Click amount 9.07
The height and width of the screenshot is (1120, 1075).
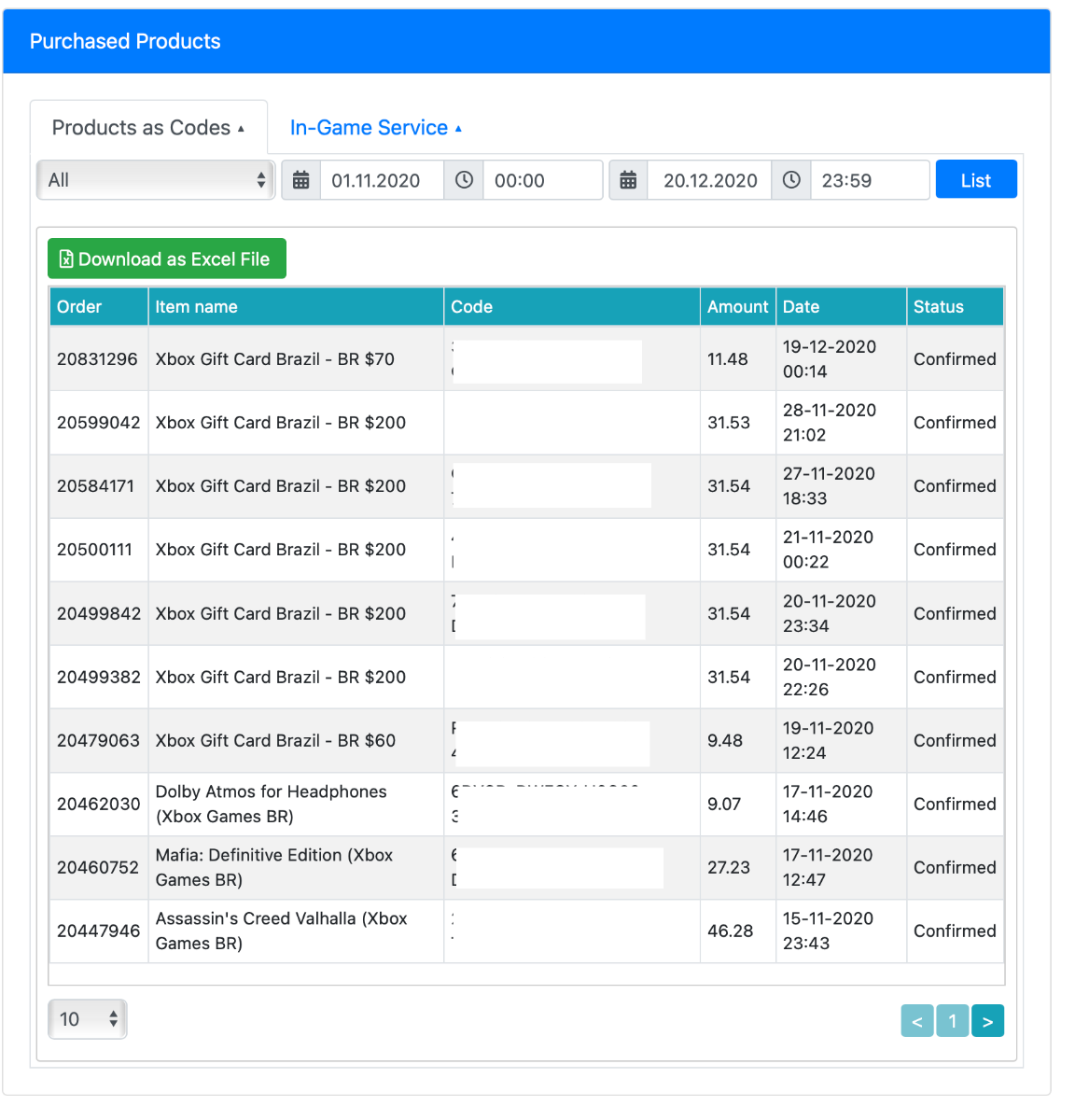724,805
